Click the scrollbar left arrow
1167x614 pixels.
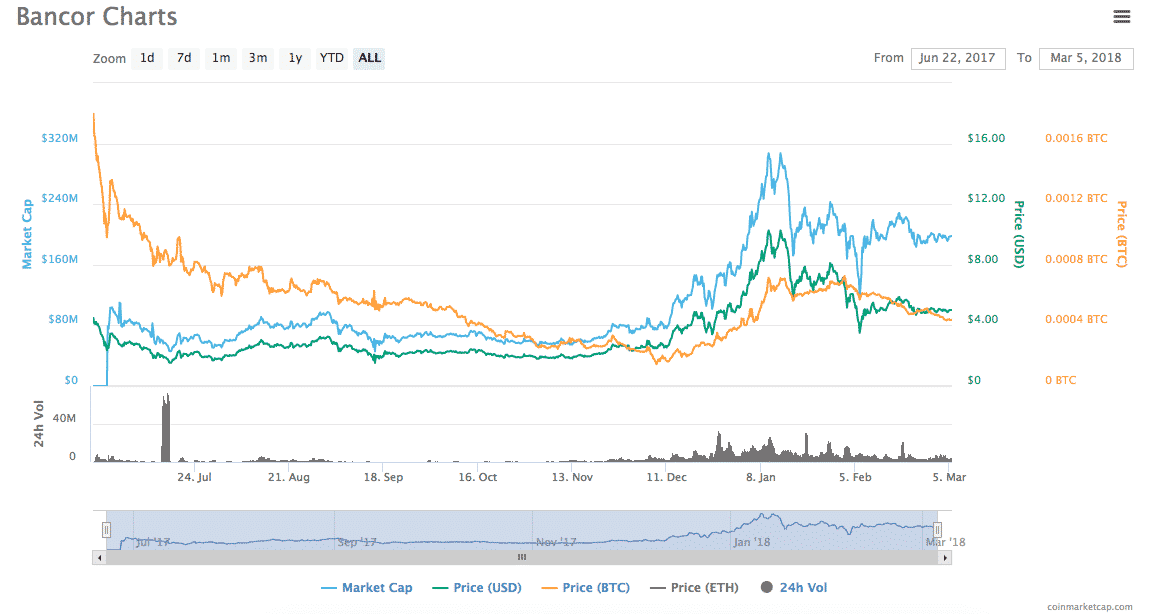pyautogui.click(x=99, y=557)
